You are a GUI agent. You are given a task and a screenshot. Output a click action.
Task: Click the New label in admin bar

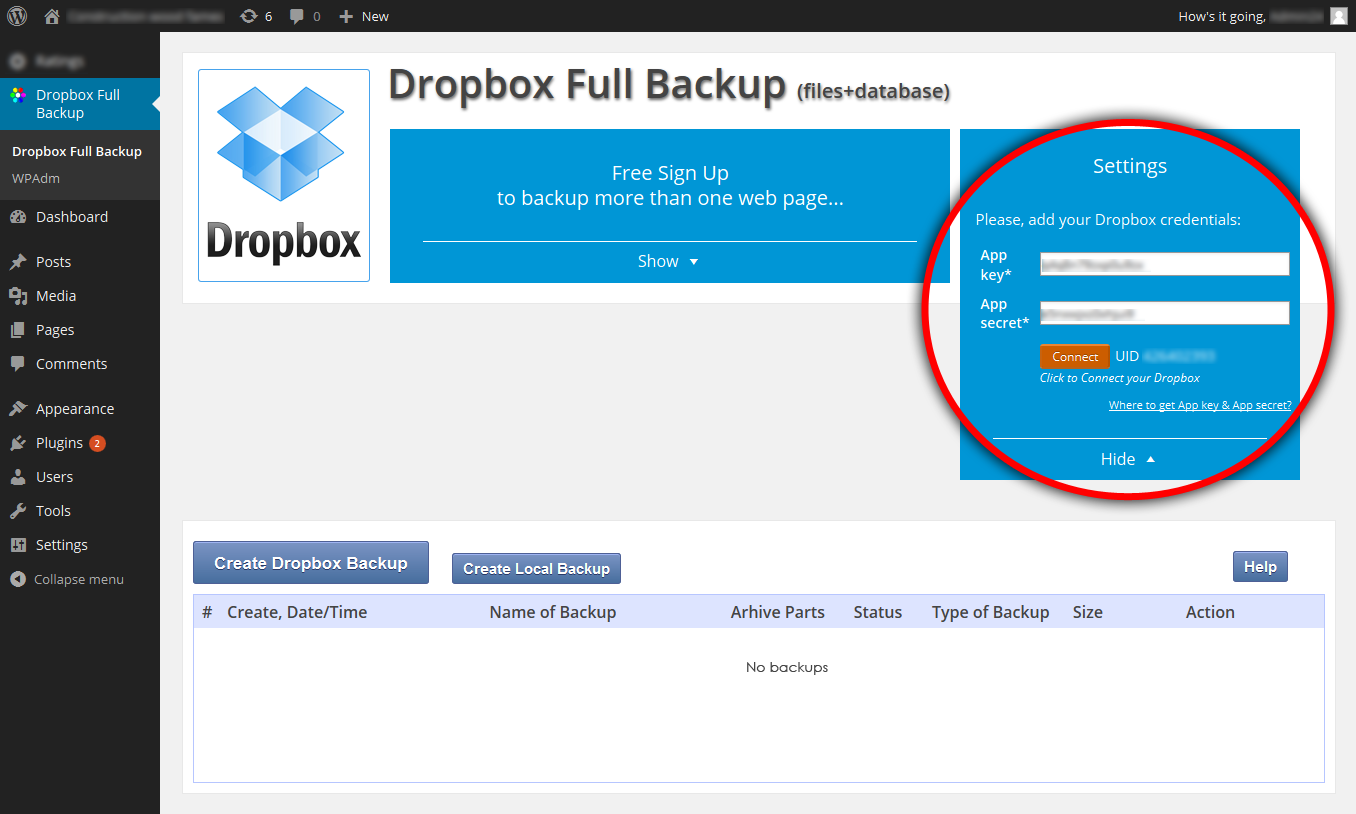click(375, 16)
